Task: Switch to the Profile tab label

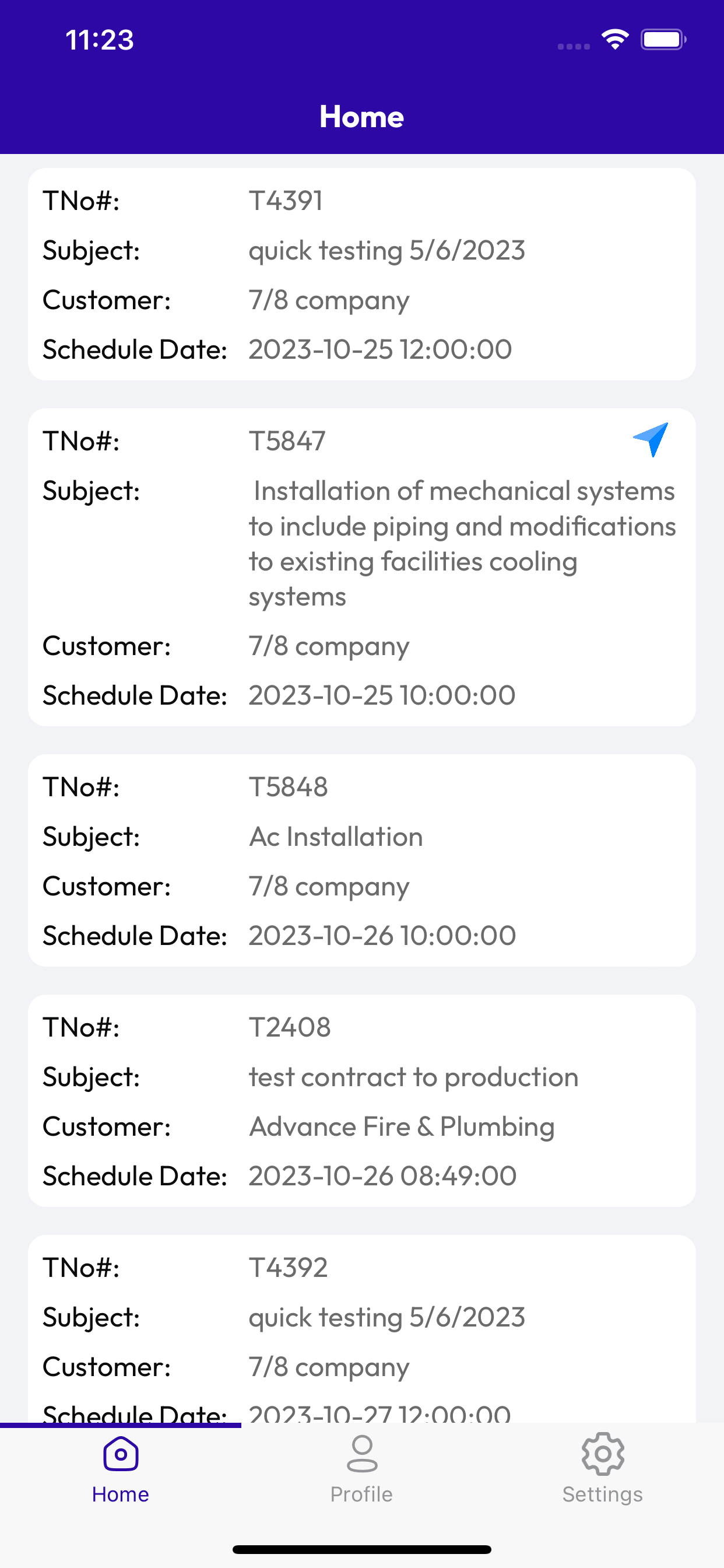Action: [x=361, y=1494]
